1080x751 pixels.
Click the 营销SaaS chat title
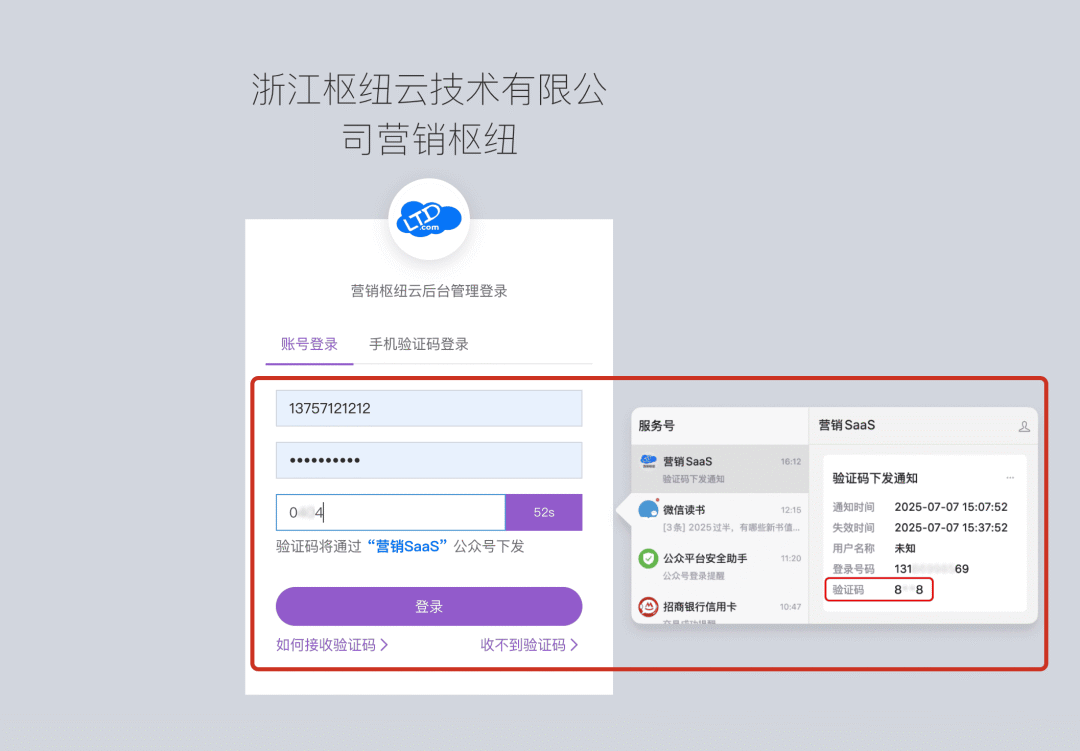(847, 425)
